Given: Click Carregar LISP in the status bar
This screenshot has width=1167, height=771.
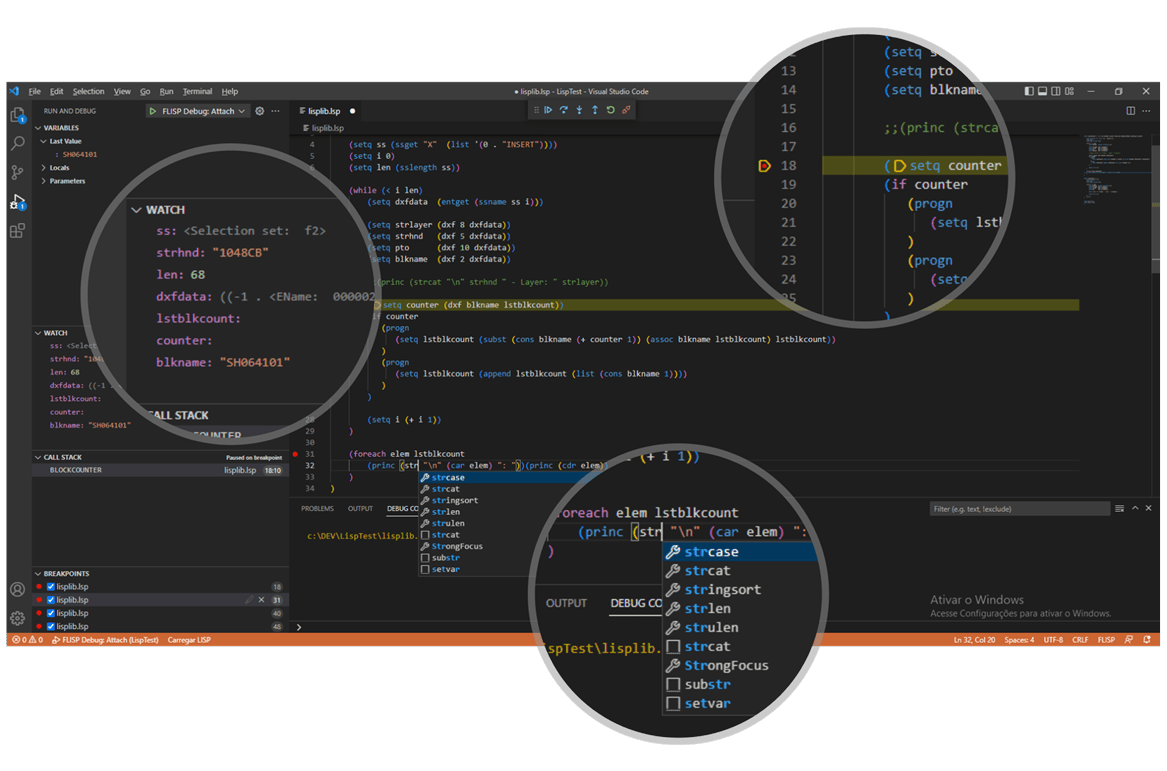Looking at the screenshot, I should pos(189,640).
